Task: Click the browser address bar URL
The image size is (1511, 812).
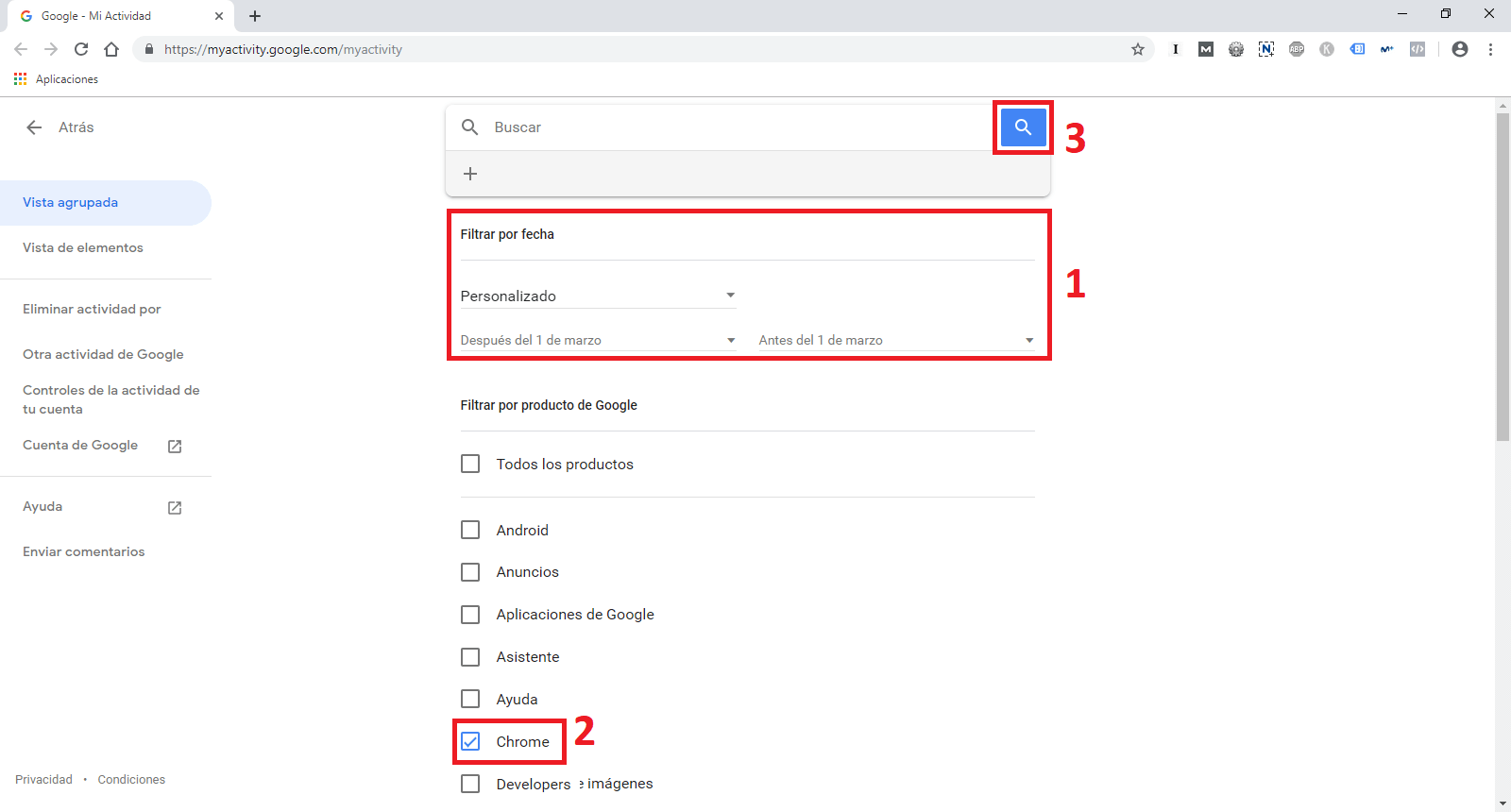Action: 283,49
